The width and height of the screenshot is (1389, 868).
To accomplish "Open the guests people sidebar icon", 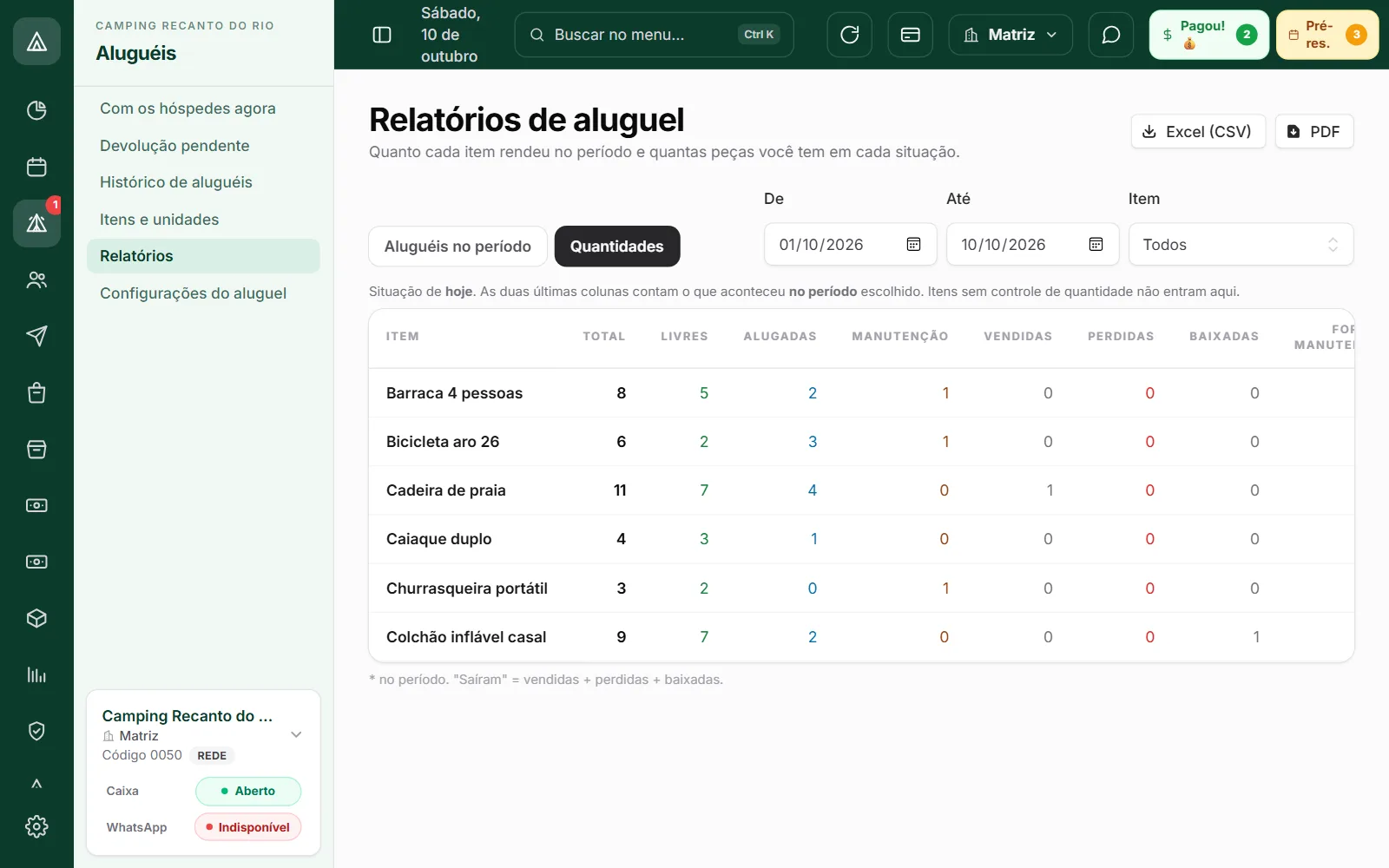I will tap(36, 279).
